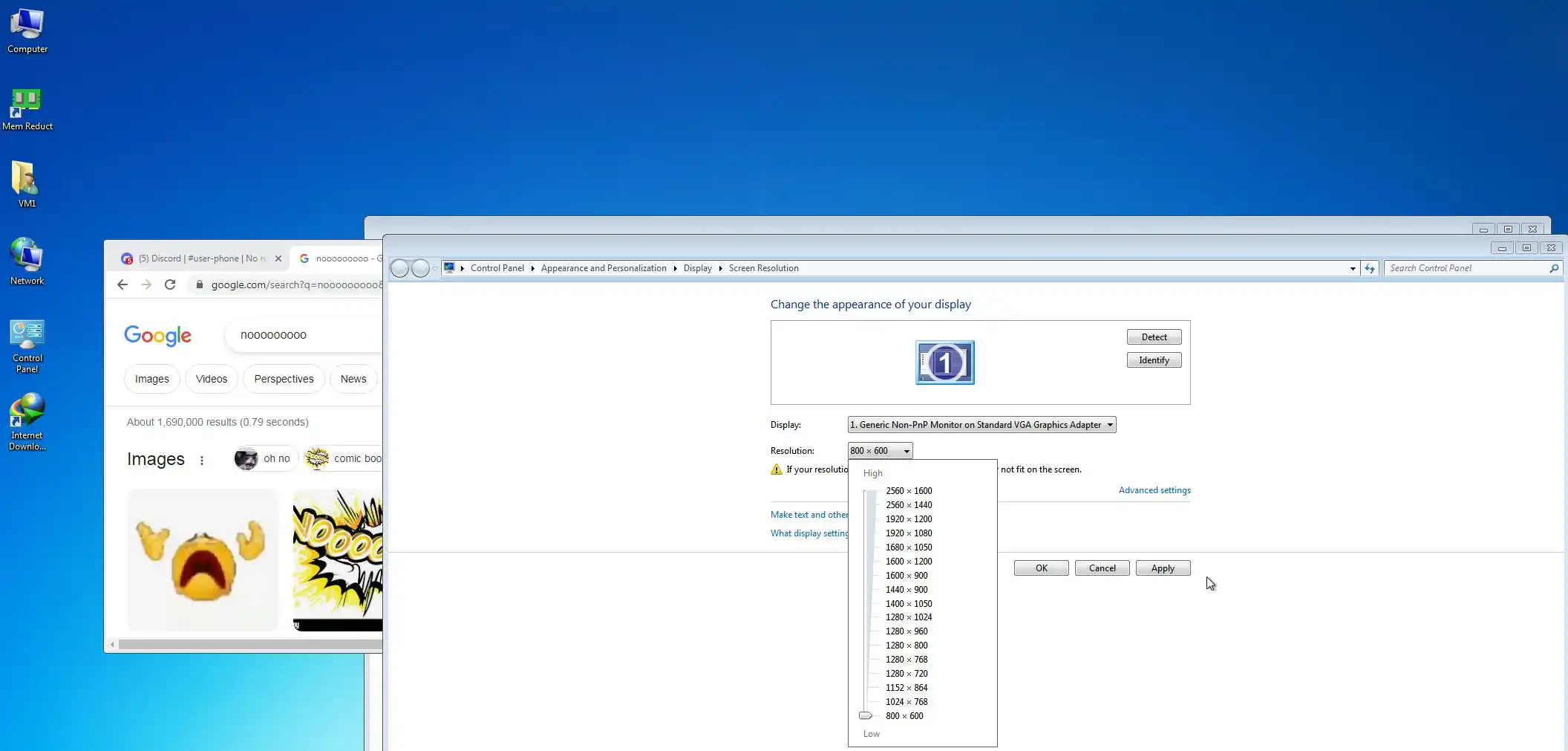Select the Images search filter
The width and height of the screenshot is (1568, 751).
coord(152,379)
